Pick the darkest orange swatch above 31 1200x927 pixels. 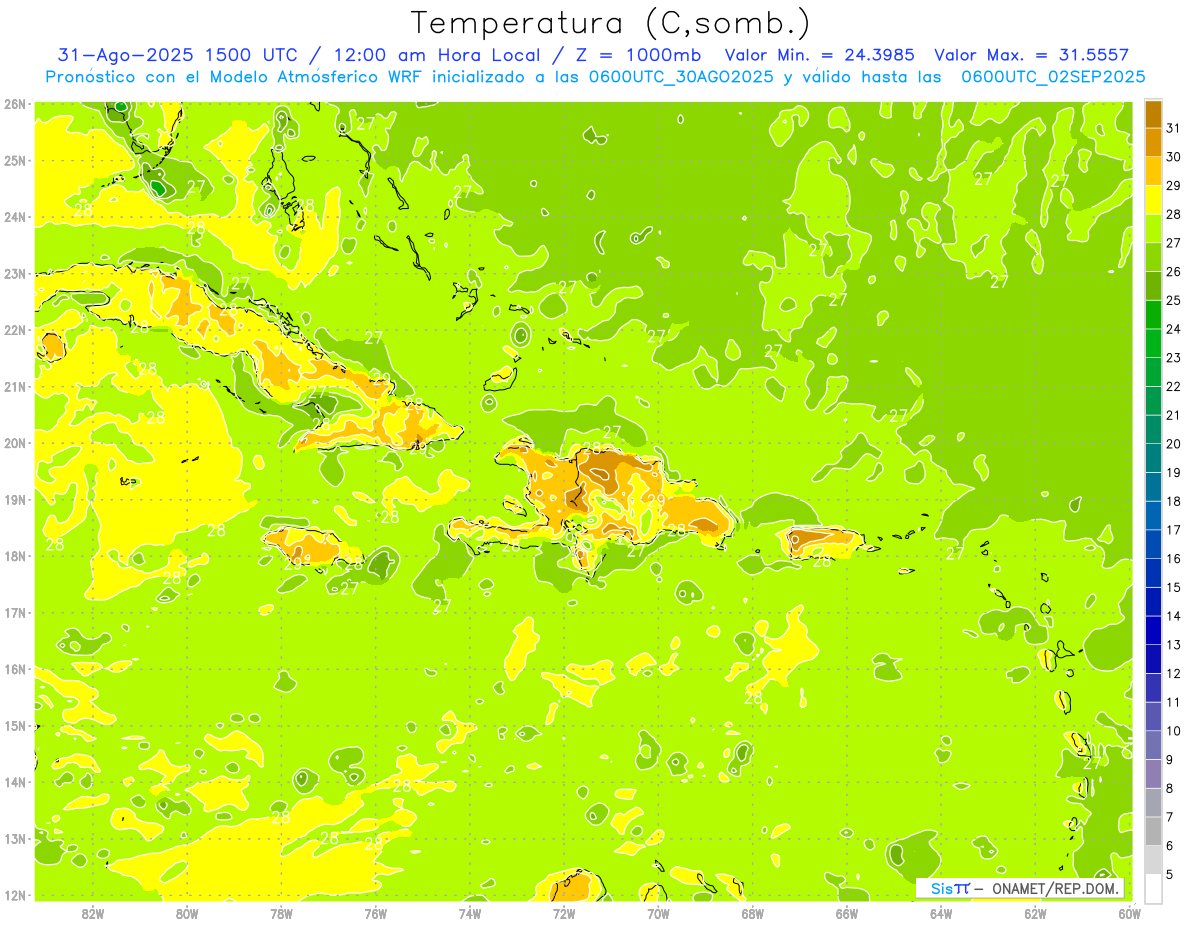1153,114
